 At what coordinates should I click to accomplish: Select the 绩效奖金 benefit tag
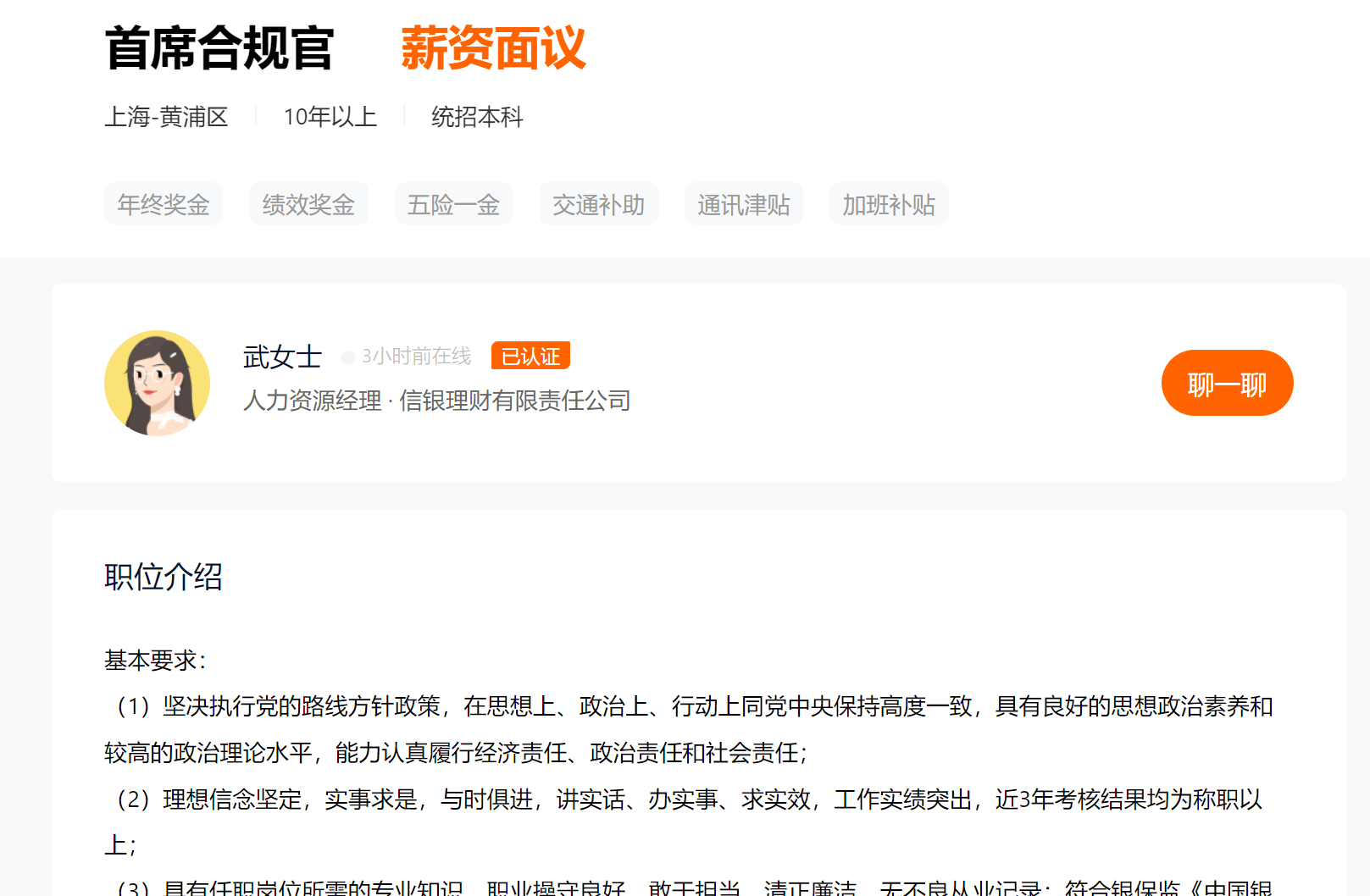tap(308, 204)
